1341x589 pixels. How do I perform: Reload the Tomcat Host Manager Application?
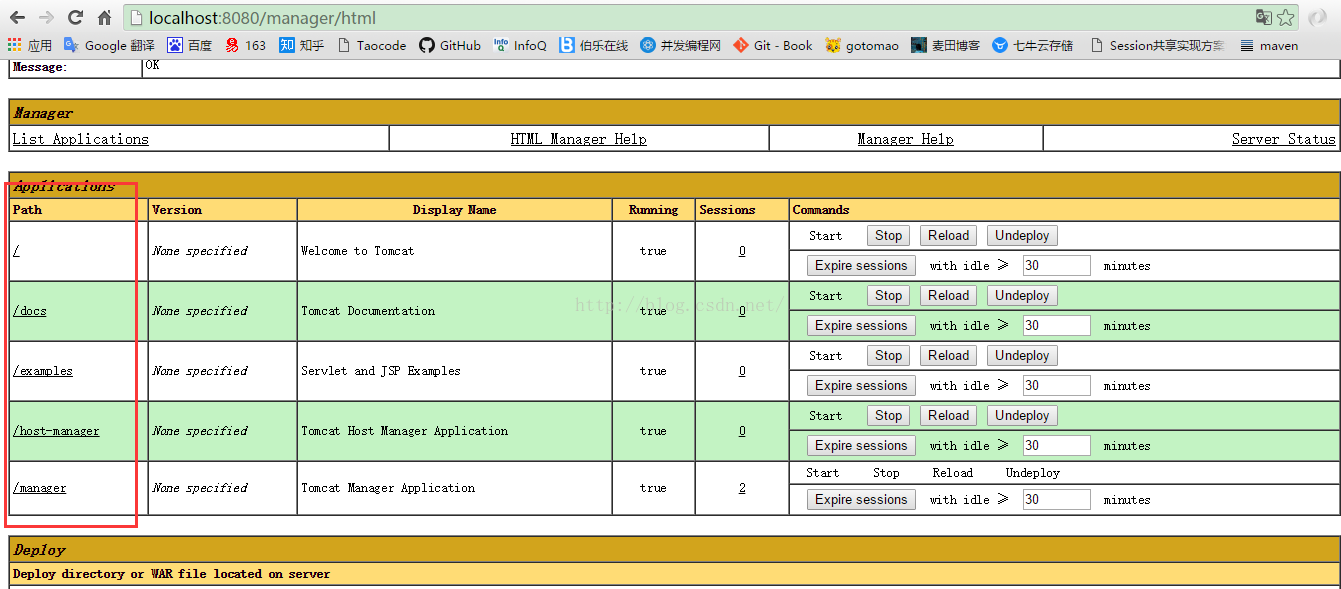click(x=948, y=416)
